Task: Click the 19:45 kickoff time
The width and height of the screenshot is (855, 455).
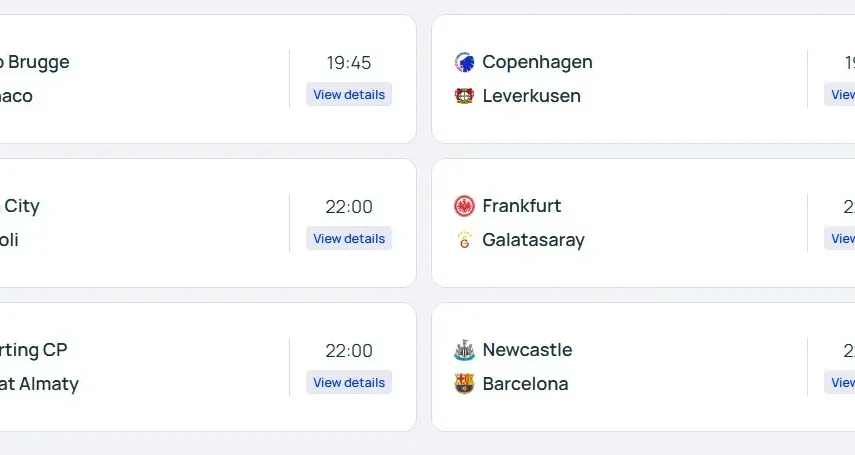Action: coord(349,63)
